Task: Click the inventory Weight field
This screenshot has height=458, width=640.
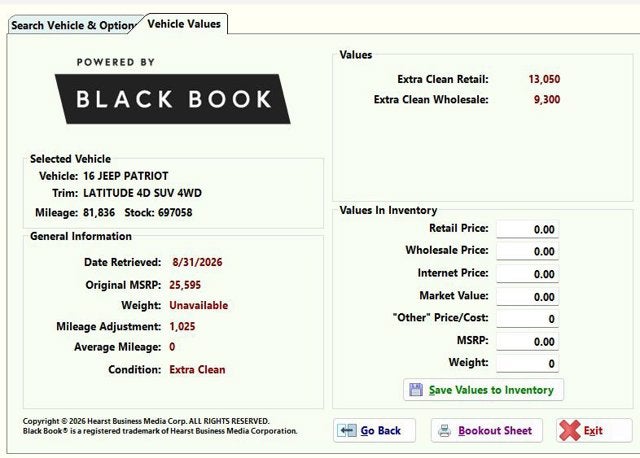Action: [x=527, y=364]
